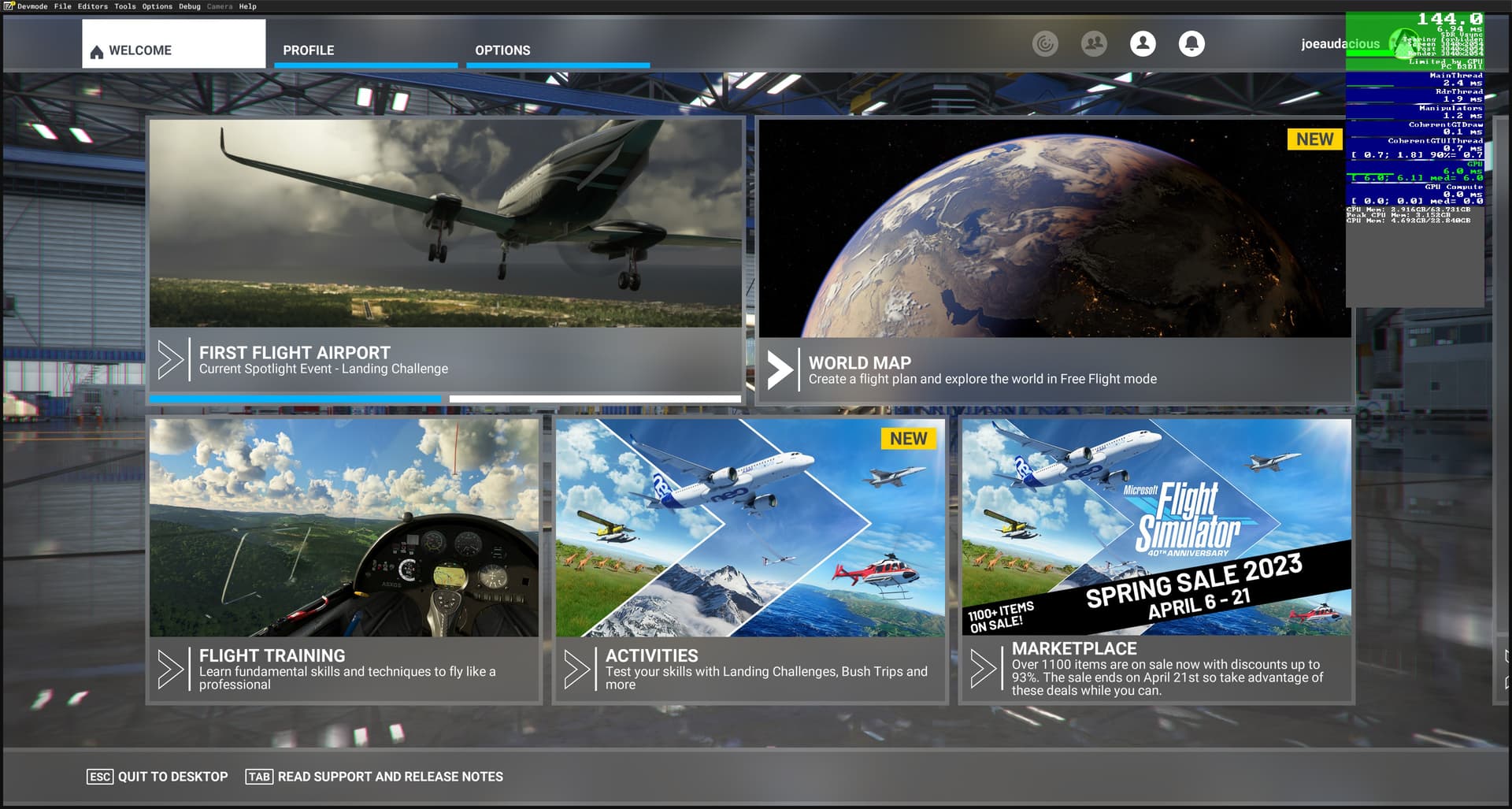Click the notifications bell icon

[1191, 43]
